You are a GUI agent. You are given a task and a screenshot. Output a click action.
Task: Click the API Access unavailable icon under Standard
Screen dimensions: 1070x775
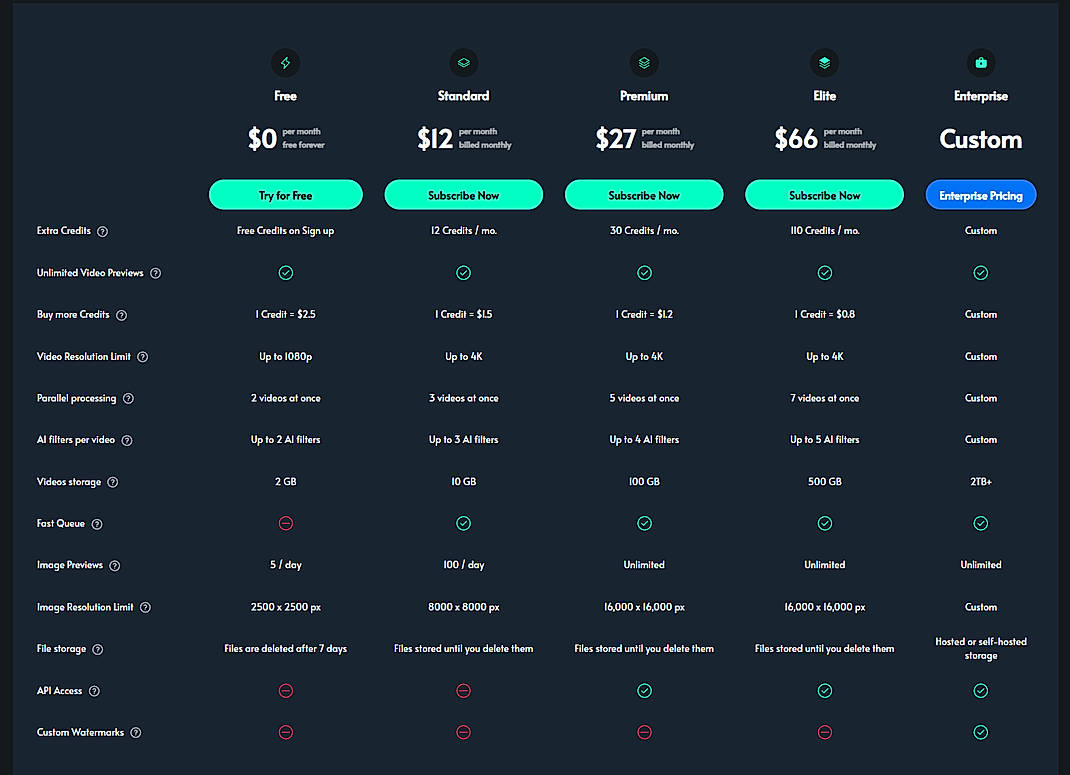tap(463, 690)
